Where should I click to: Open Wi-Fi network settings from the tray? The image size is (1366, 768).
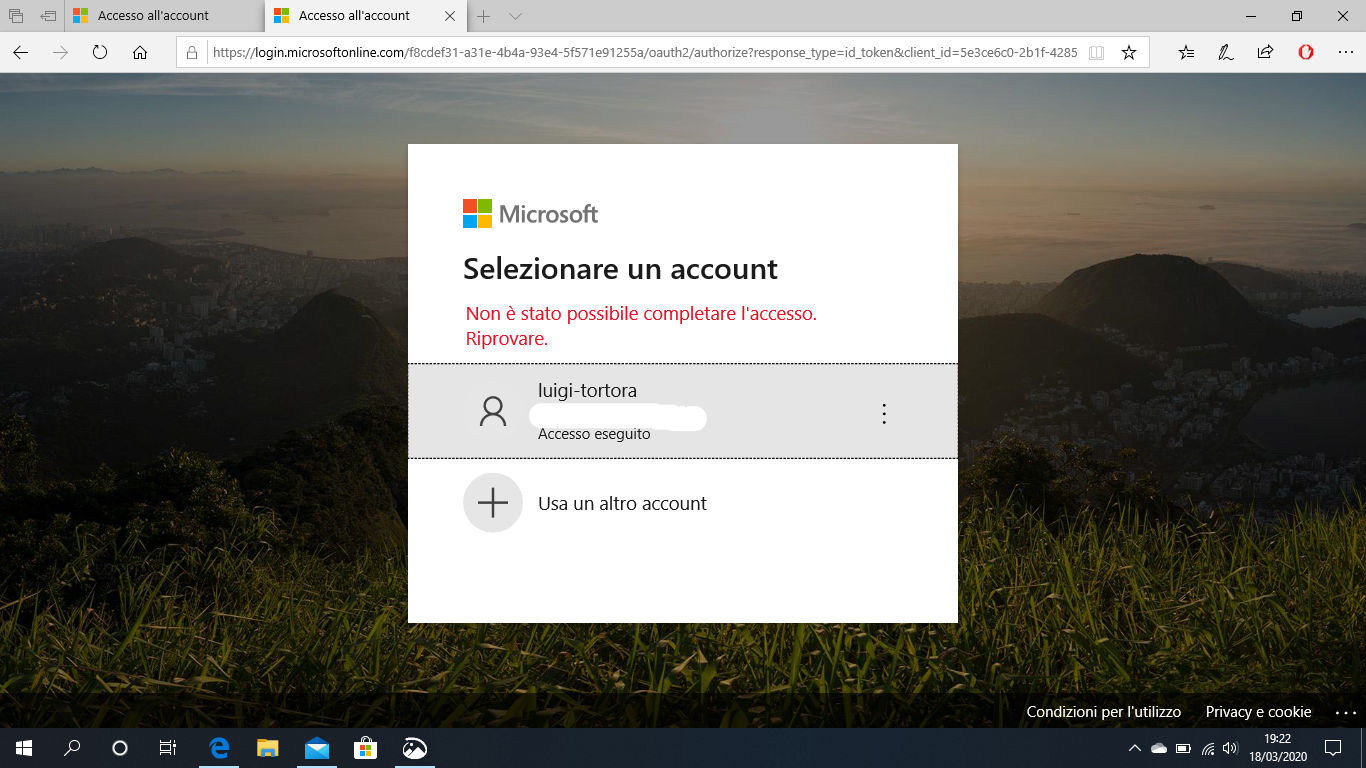[x=1208, y=748]
